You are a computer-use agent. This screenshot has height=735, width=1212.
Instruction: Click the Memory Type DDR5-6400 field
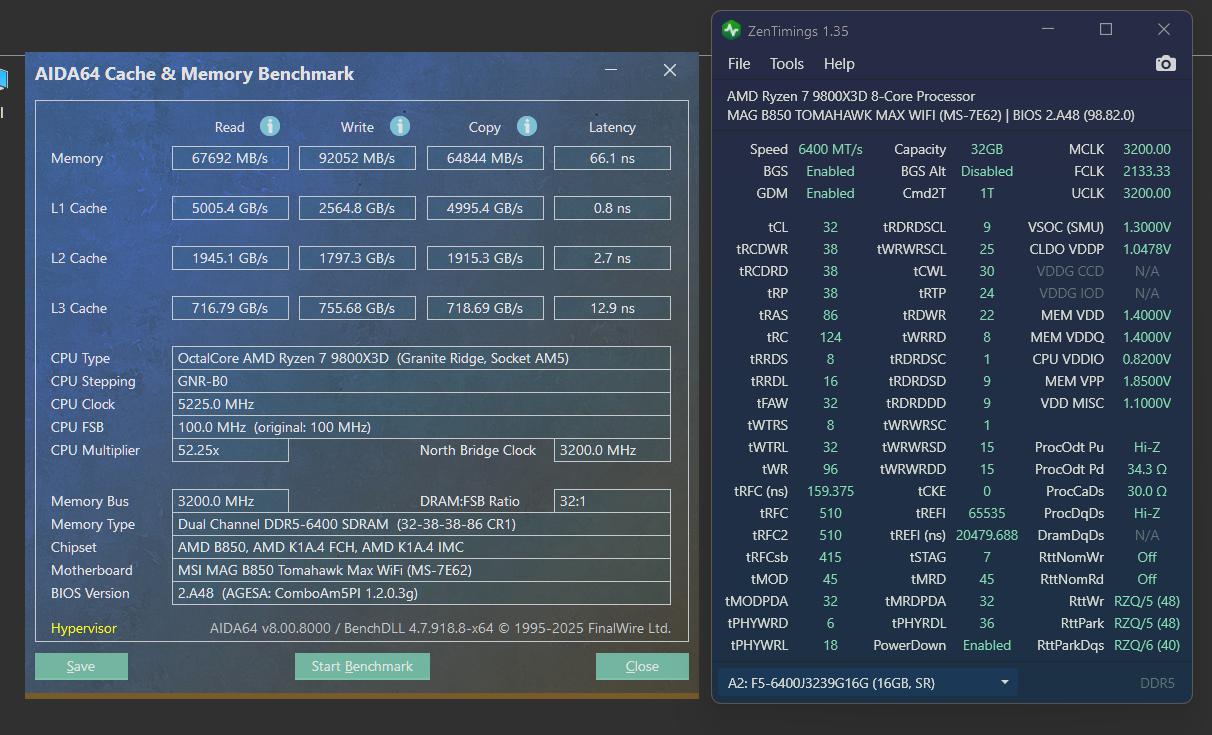pyautogui.click(x=421, y=524)
